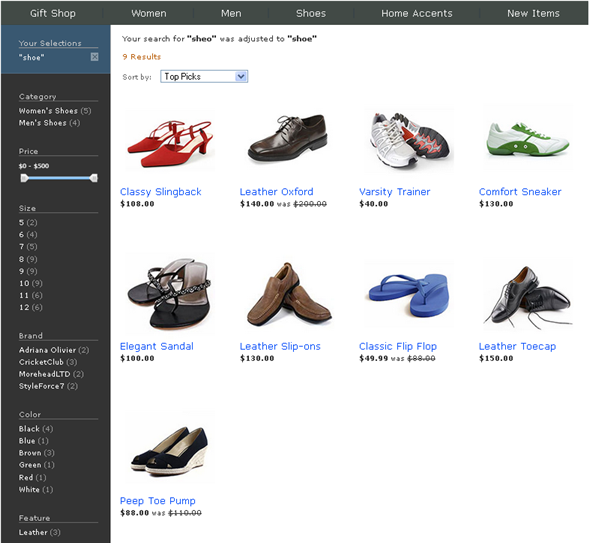The width and height of the screenshot is (589, 543).
Task: Filter by color White
Action: [36, 490]
